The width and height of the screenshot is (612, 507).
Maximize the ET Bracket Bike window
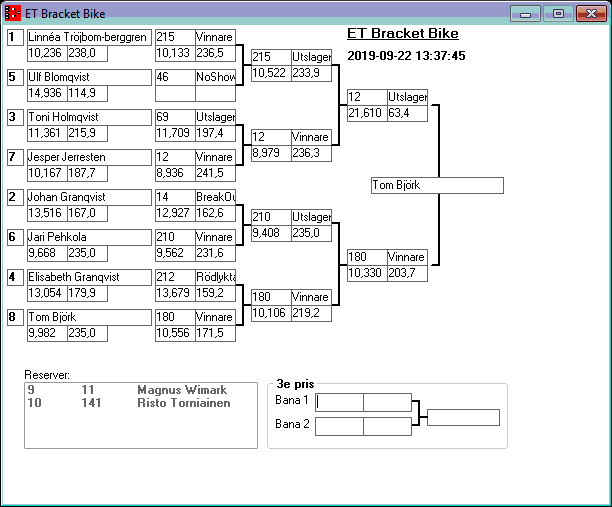(x=557, y=13)
